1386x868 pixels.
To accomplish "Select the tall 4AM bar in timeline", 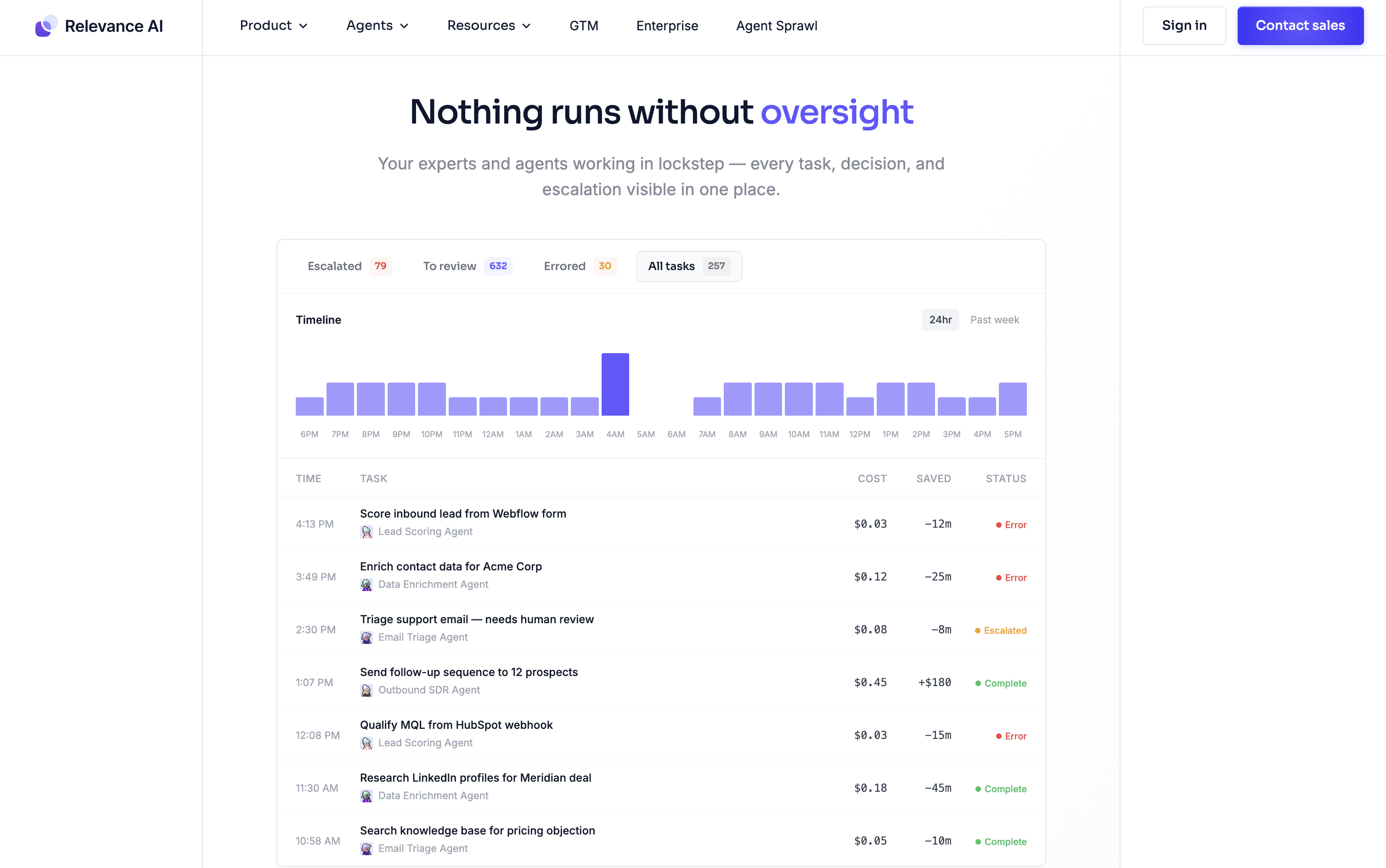I will pos(615,384).
